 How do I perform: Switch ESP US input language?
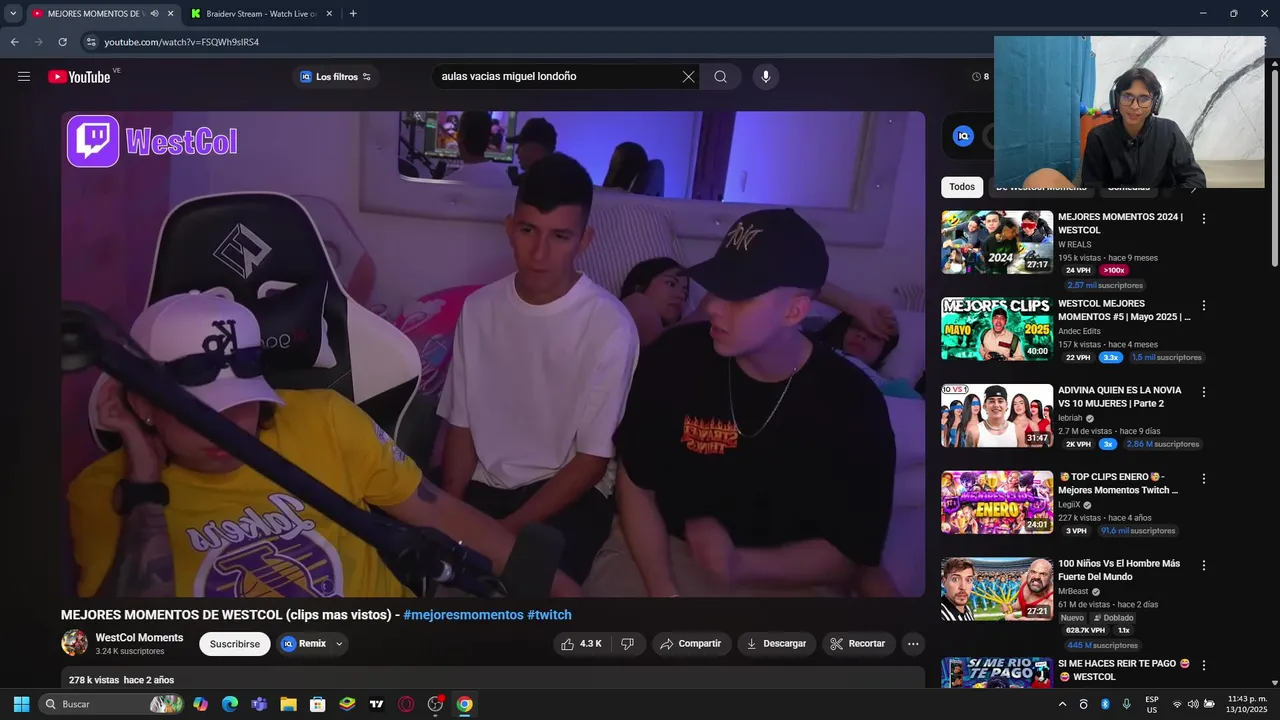coord(1152,704)
